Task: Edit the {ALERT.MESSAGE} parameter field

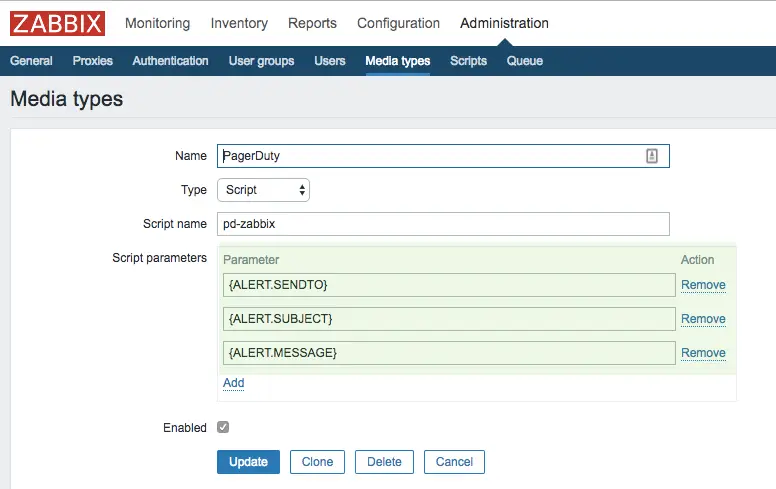Action: tap(449, 353)
